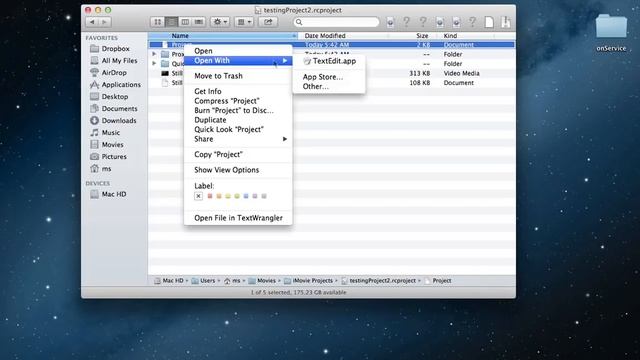The image size is (640, 360).
Task: Choose Get Info from context menu
Action: click(x=238, y=91)
